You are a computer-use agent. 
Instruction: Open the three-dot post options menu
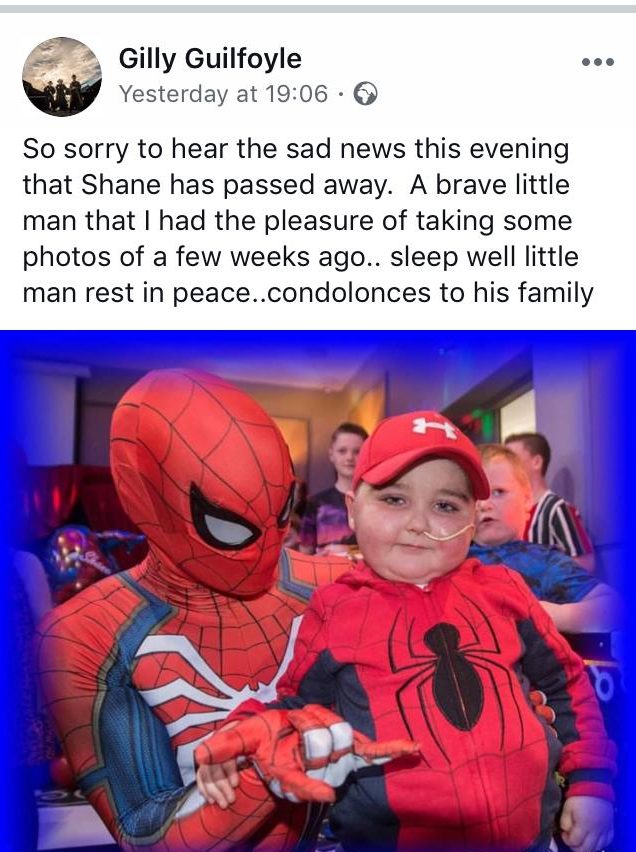(x=598, y=62)
